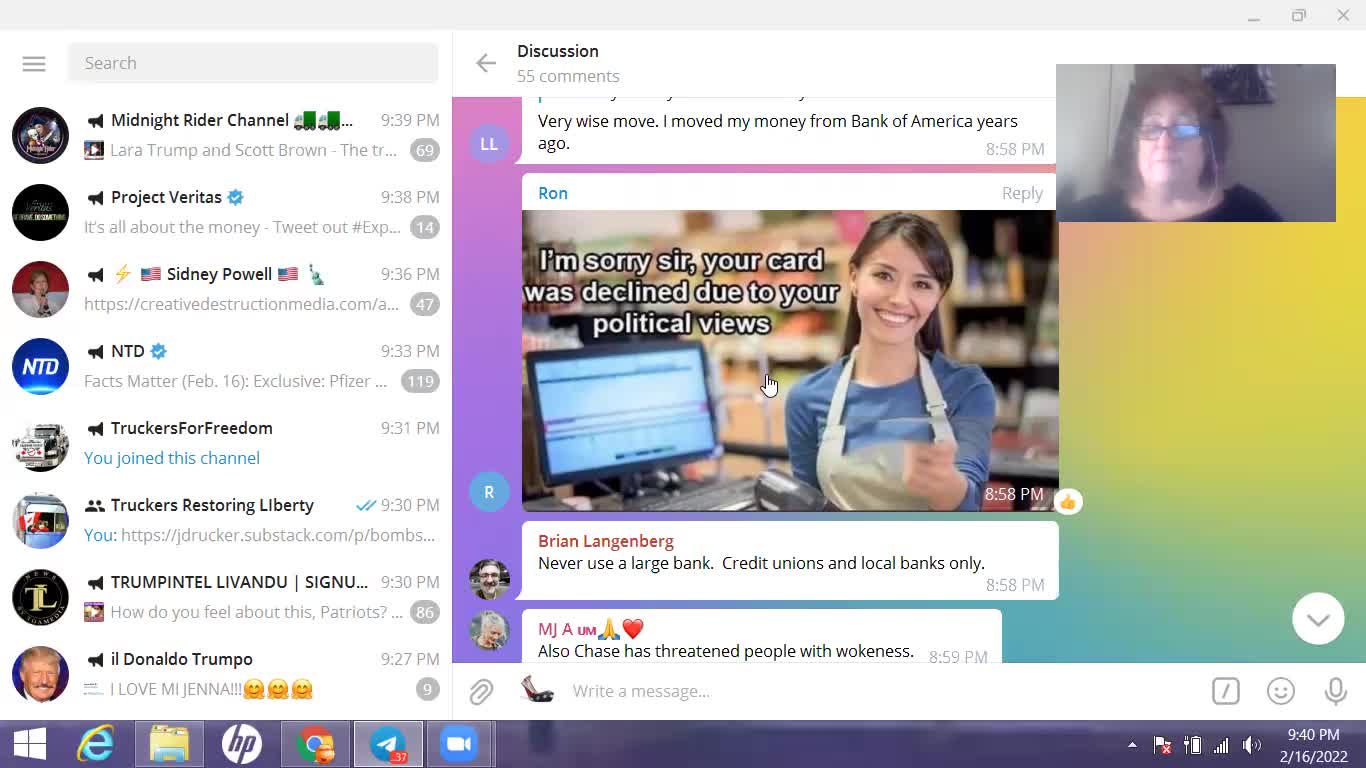The width and height of the screenshot is (1366, 768).
Task: Click MJ A profile photo
Action: [x=489, y=631]
